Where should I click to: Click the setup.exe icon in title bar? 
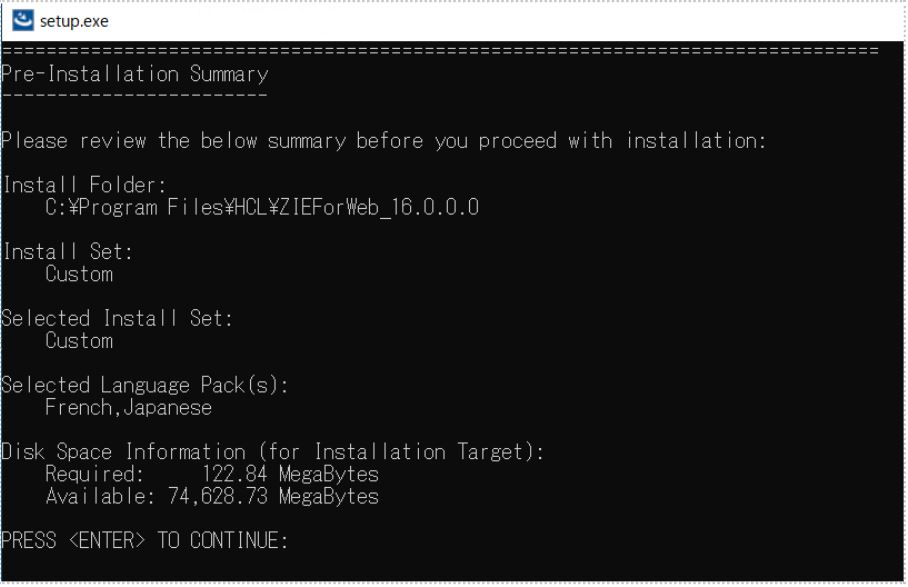coord(22,20)
